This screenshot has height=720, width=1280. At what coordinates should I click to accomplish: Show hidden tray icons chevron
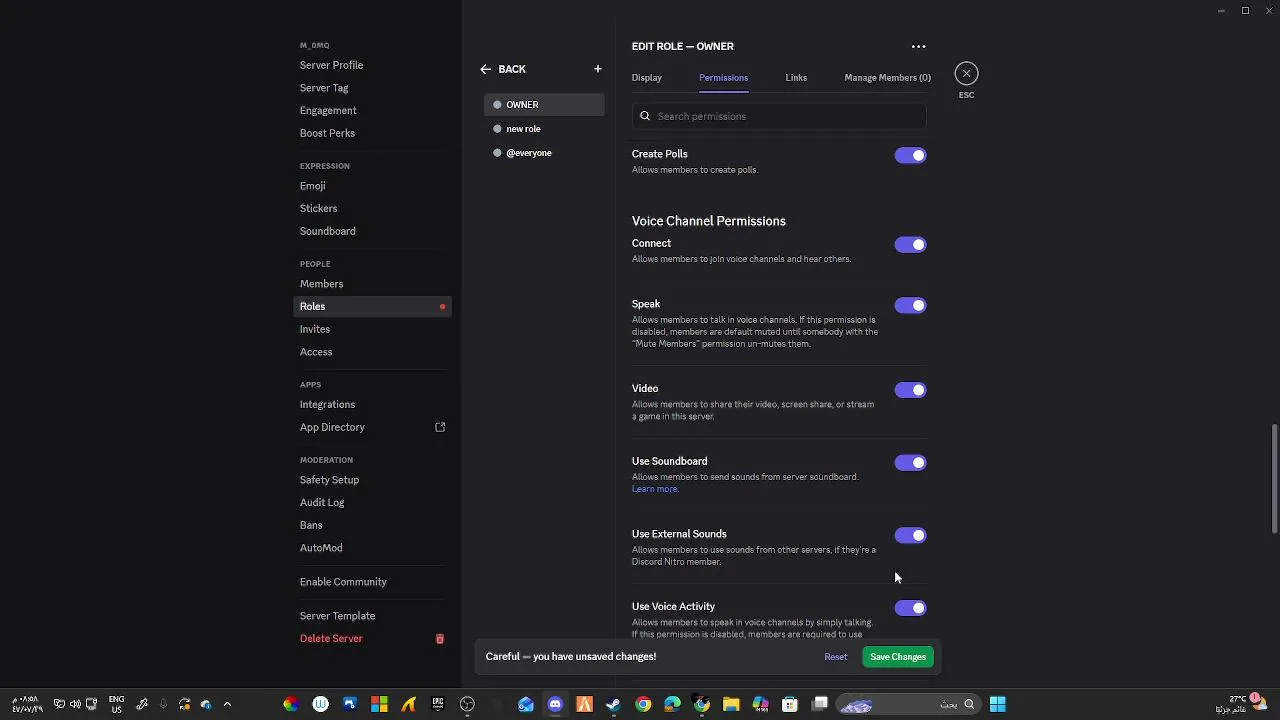227,704
